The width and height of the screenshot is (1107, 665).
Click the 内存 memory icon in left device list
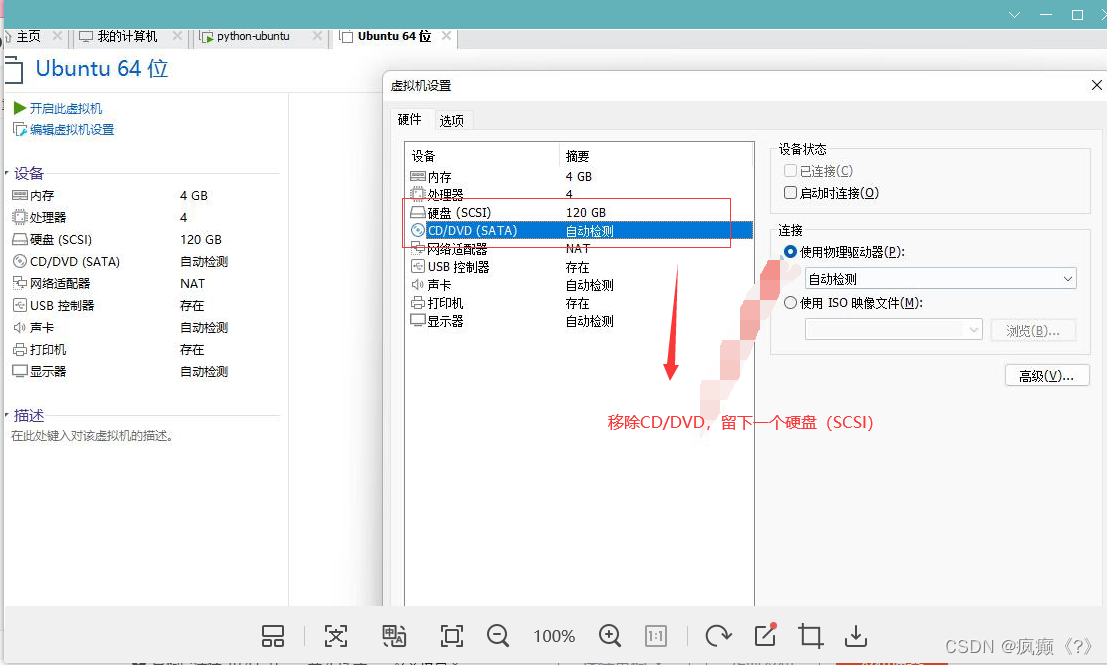20,196
